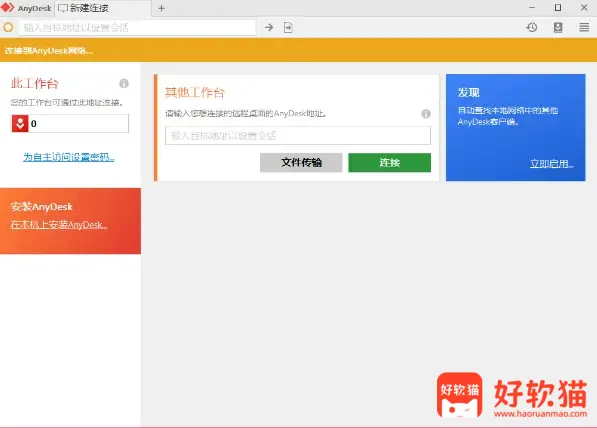Open the address book icon

(558, 27)
